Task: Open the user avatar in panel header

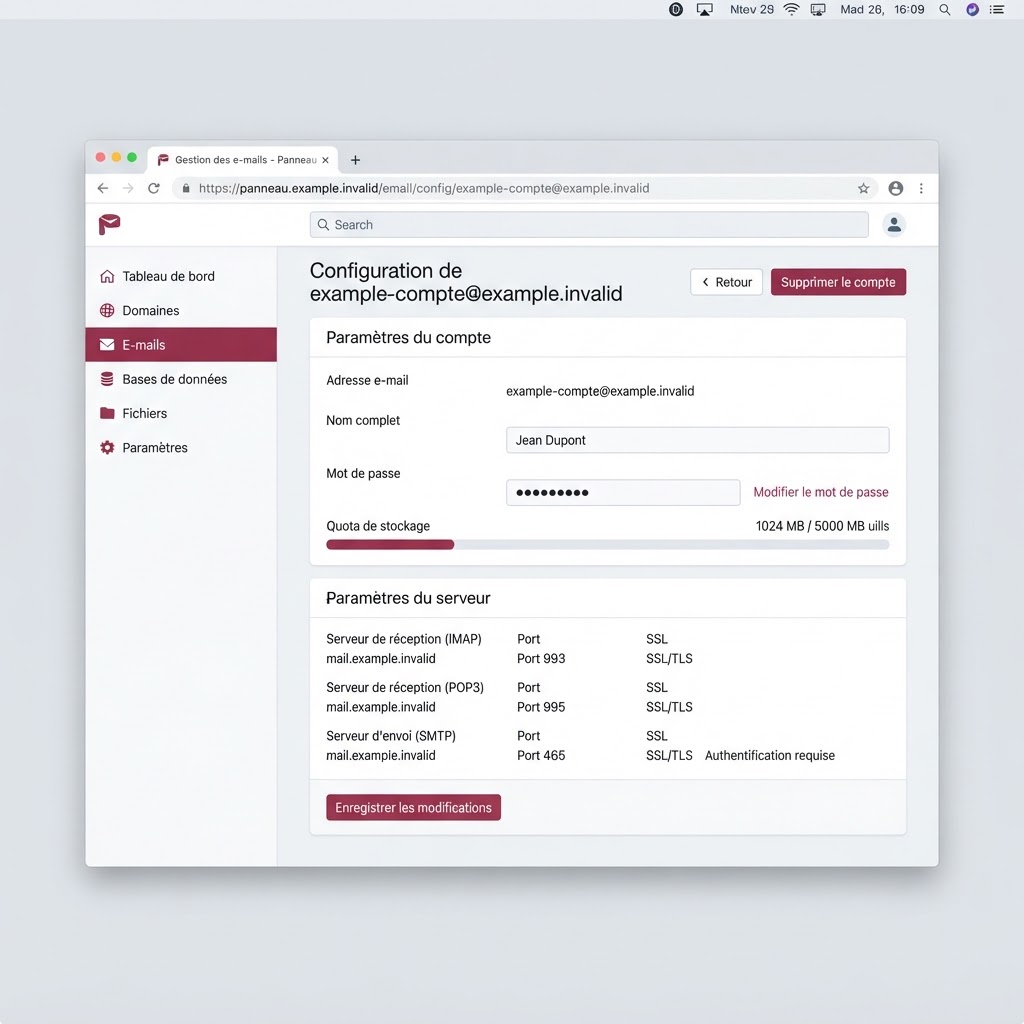Action: pyautogui.click(x=894, y=225)
